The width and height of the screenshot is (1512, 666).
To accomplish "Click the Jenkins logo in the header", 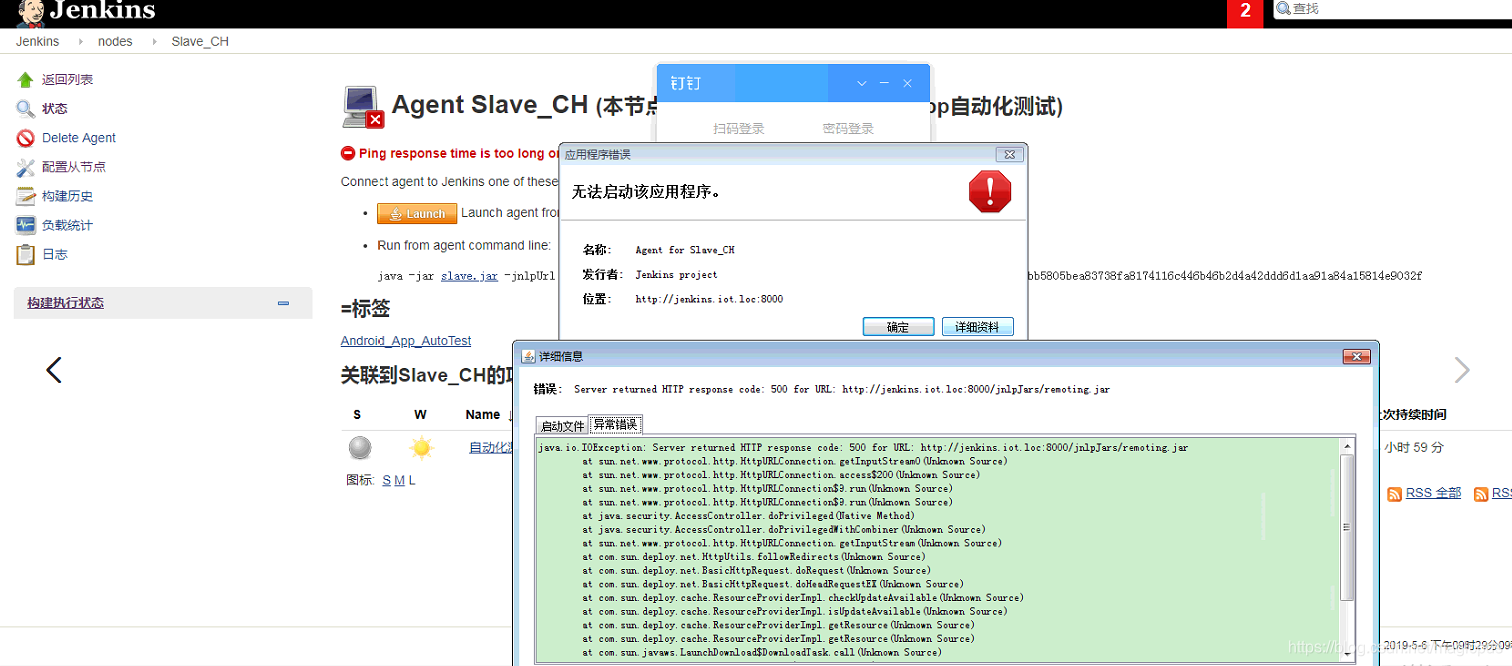I will pyautogui.click(x=86, y=11).
